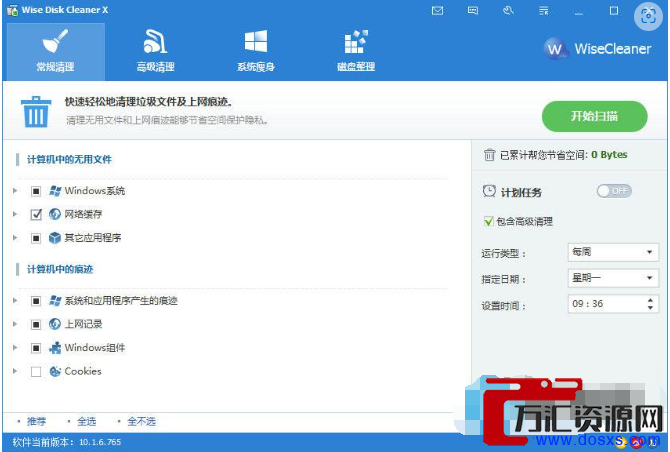Expand the 其它应用程序 tree row

[15, 237]
